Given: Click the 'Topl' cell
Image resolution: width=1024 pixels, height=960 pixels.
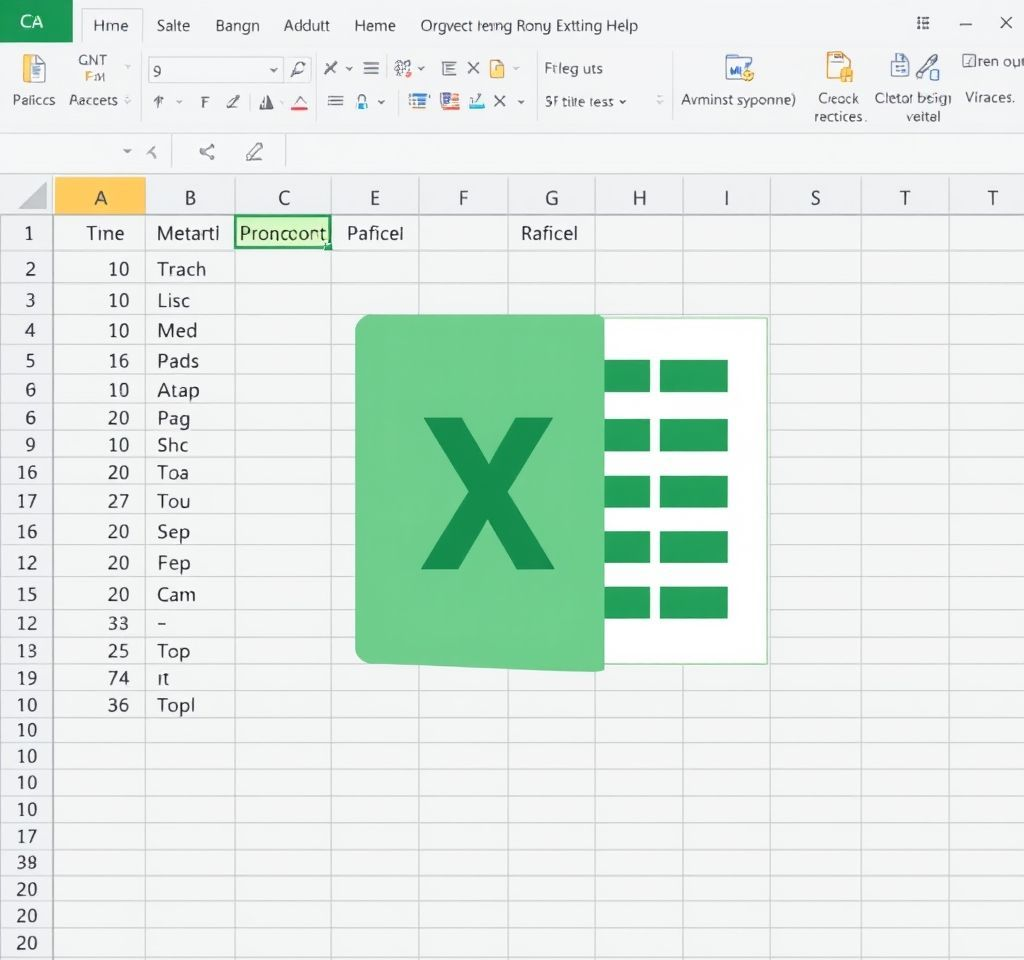Looking at the screenshot, I should click(x=190, y=705).
